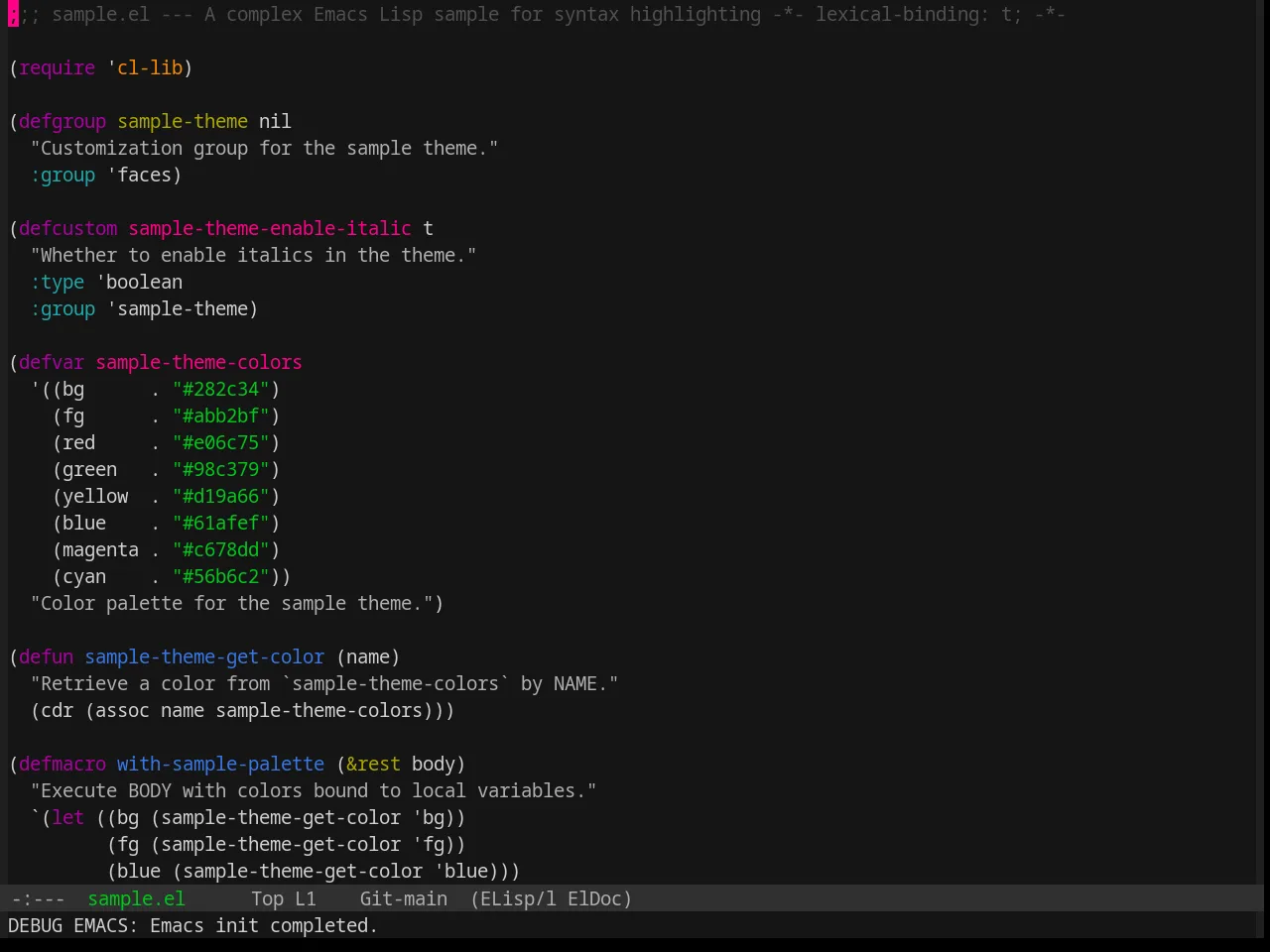Click the Top position indicator in mode line

pyautogui.click(x=267, y=898)
